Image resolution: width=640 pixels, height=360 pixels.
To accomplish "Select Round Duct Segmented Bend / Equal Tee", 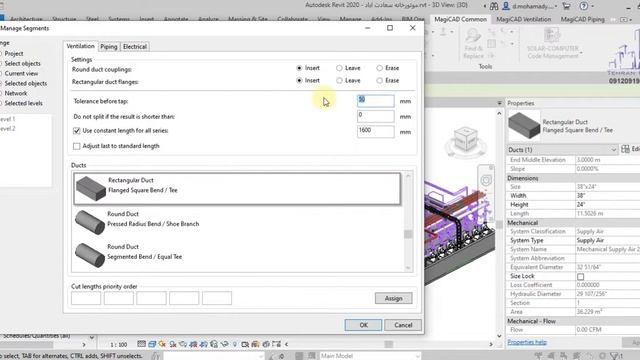I will click(x=237, y=255).
